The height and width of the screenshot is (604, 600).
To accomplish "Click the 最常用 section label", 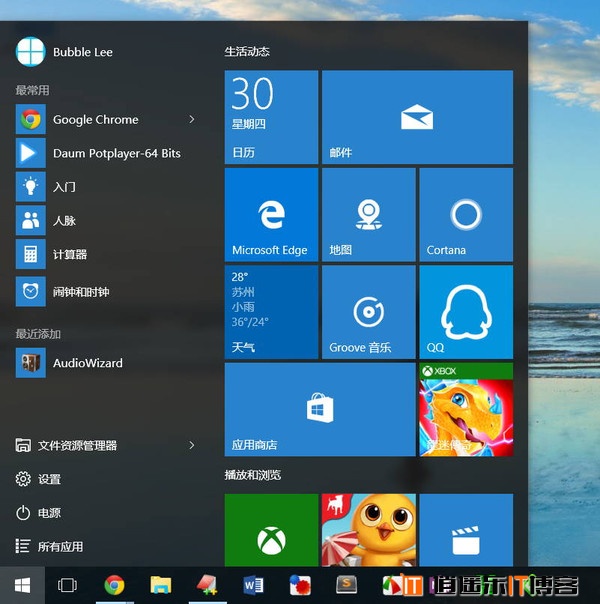I will [x=32, y=90].
